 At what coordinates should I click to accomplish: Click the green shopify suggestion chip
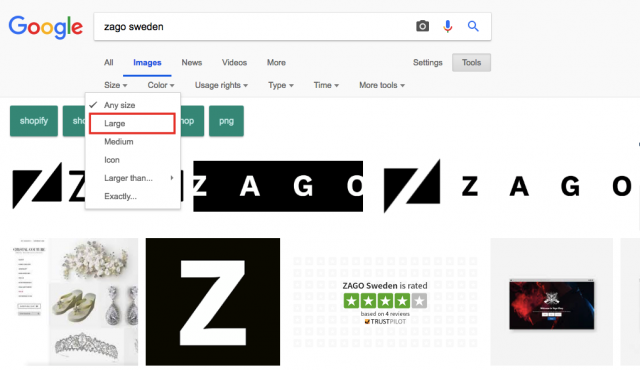[34, 121]
